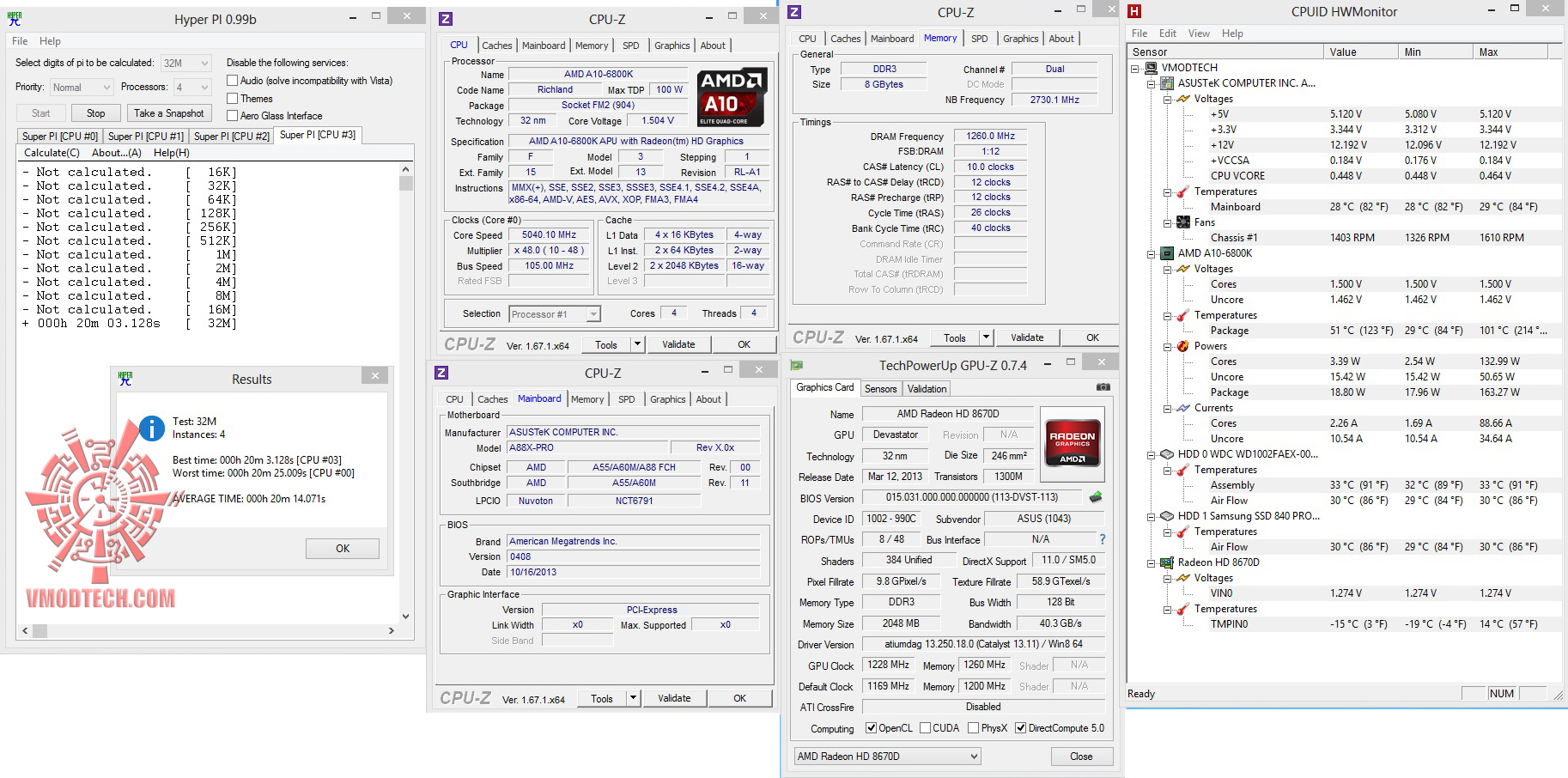1568x778 pixels.
Task: Click the BIOS Version field in GPU-Z
Action: 972,497
